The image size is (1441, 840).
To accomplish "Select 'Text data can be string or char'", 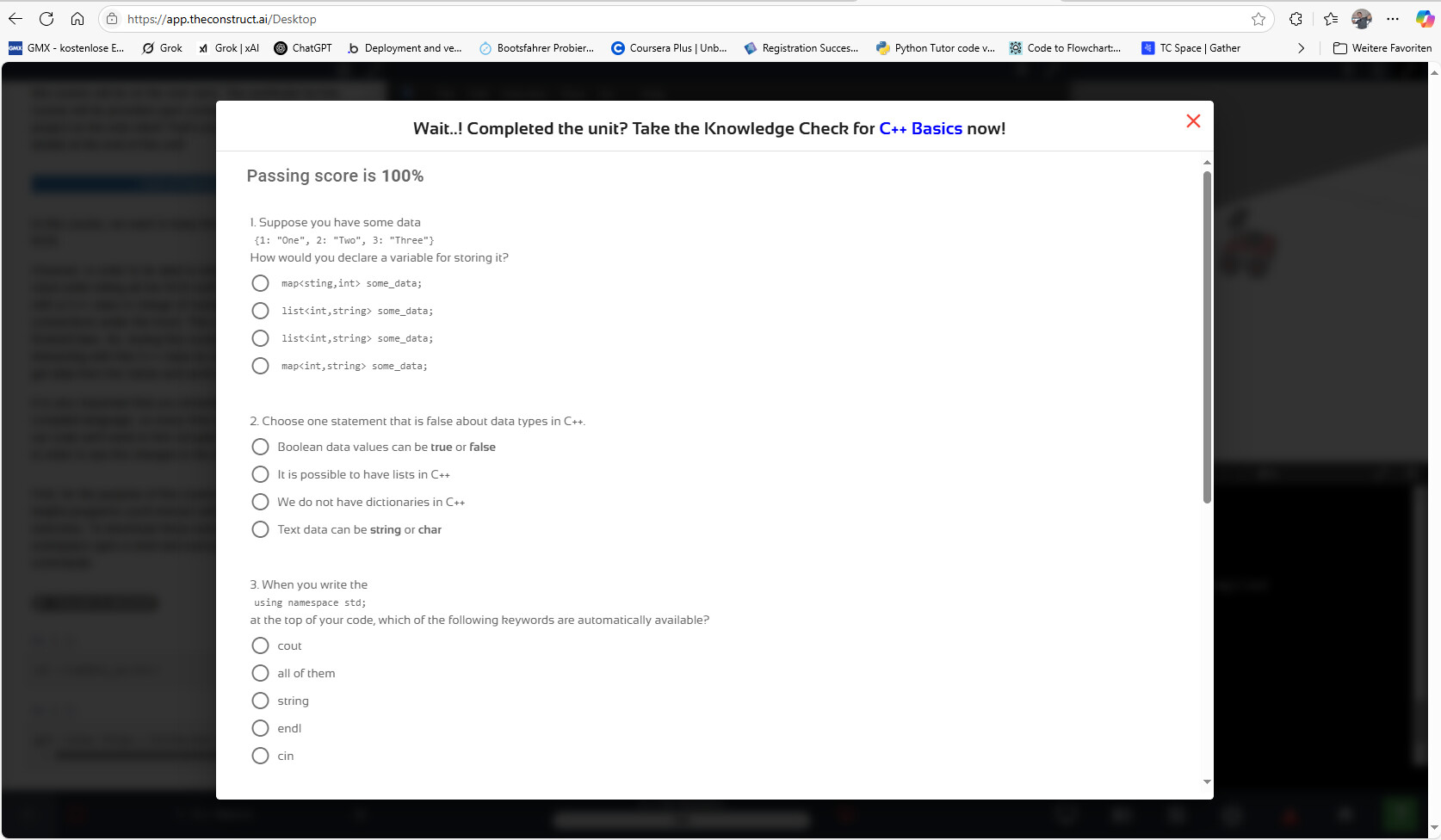I will (x=260, y=529).
